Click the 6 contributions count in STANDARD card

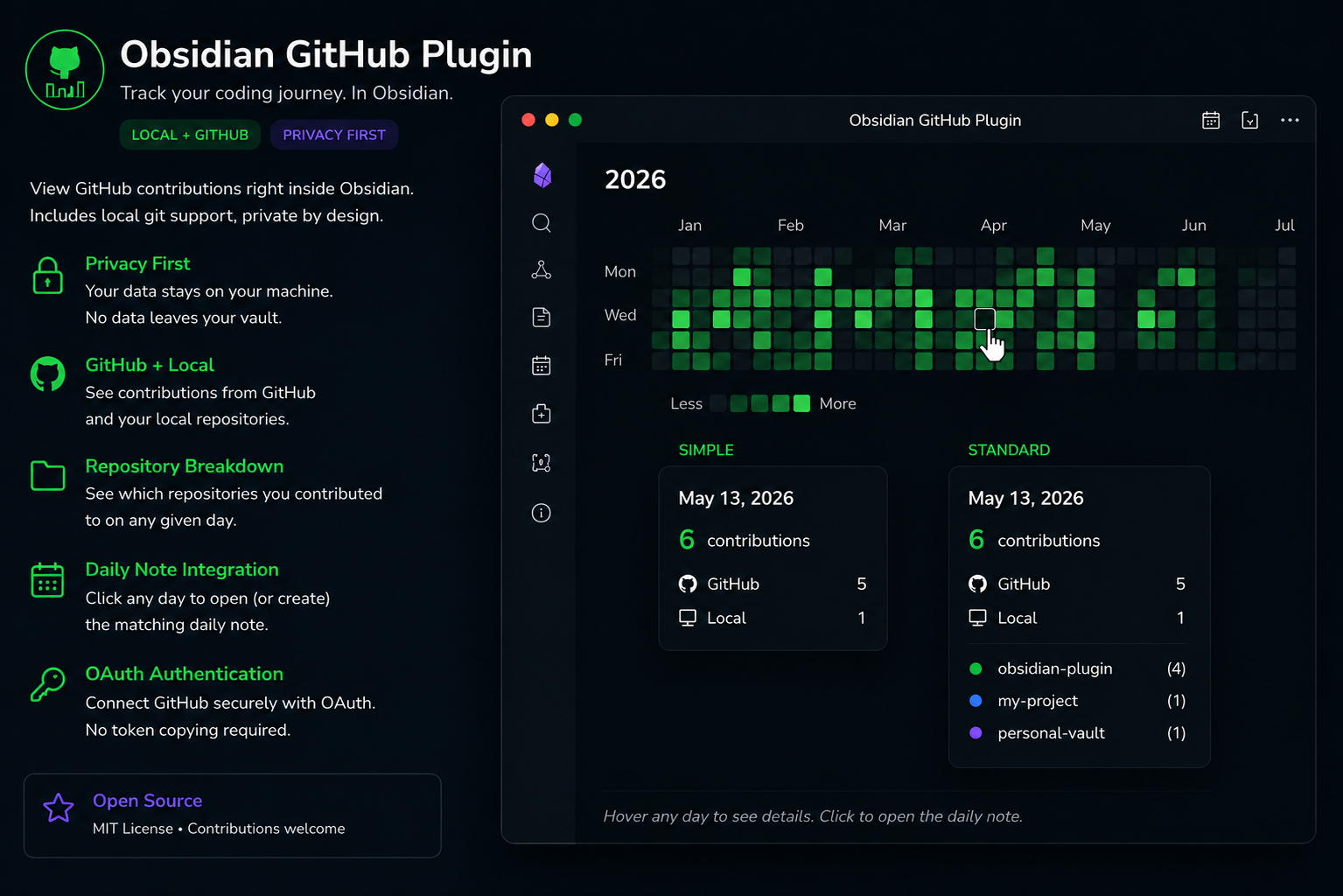[1034, 540]
